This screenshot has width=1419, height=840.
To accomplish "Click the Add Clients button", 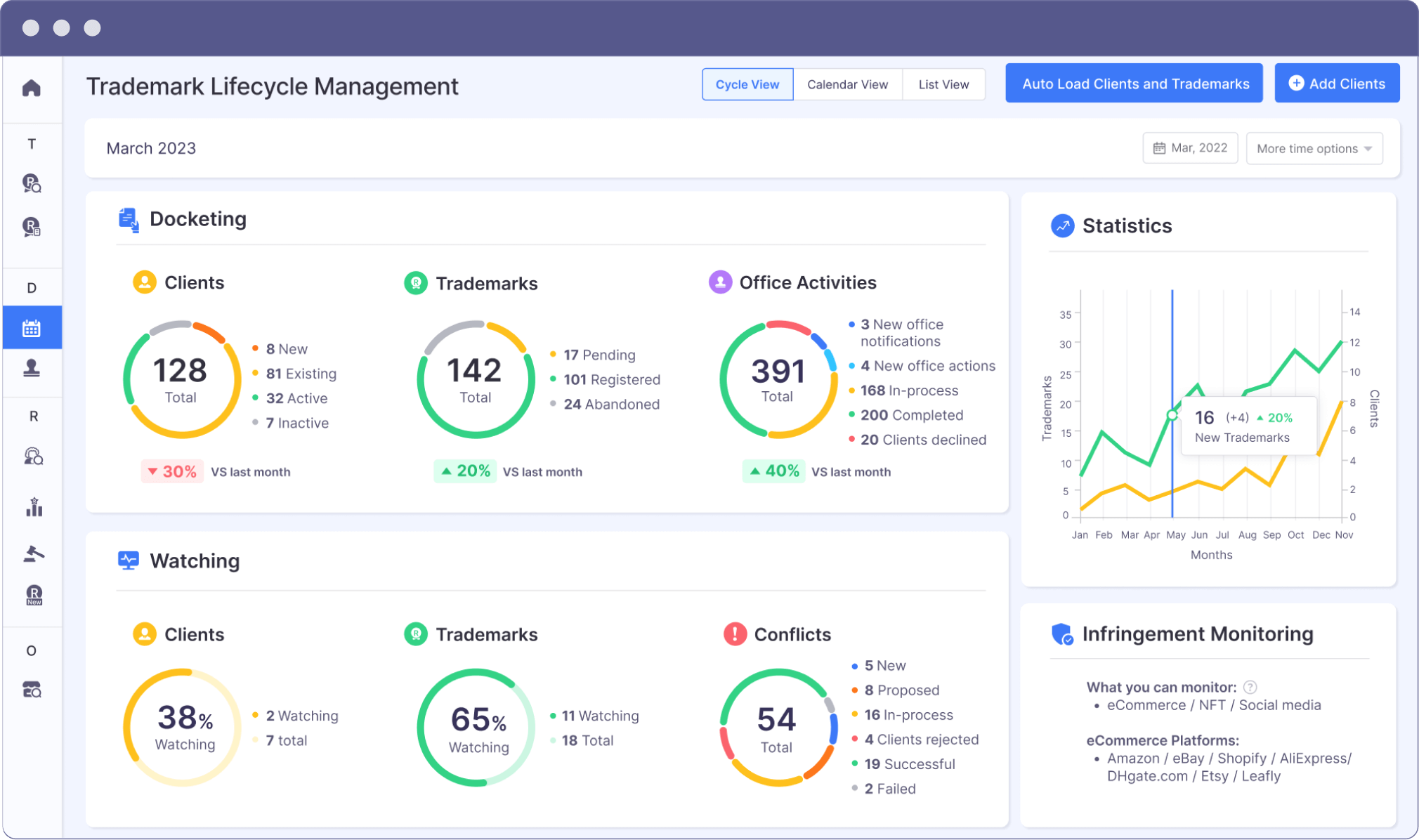I will [1336, 84].
